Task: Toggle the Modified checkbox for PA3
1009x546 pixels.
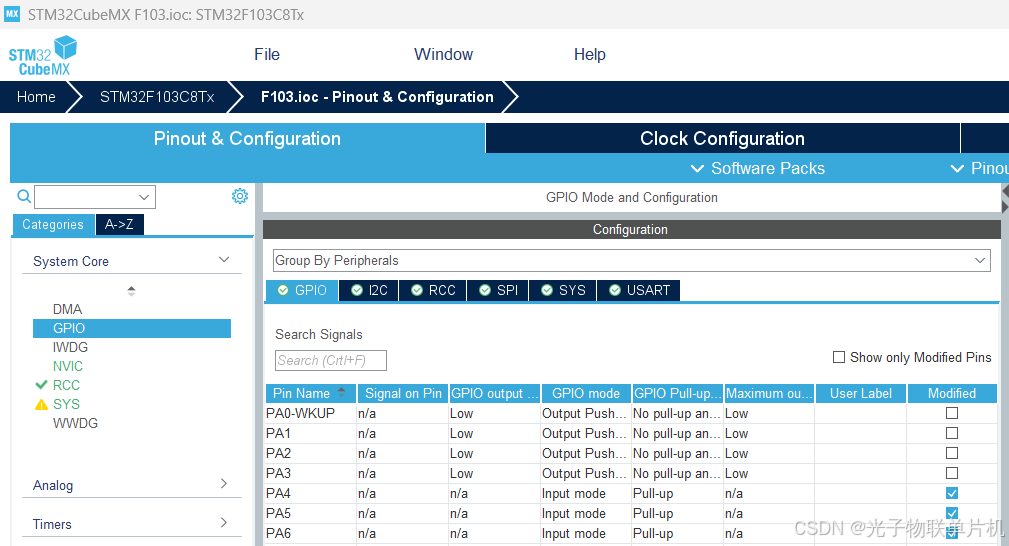Action: (952, 473)
